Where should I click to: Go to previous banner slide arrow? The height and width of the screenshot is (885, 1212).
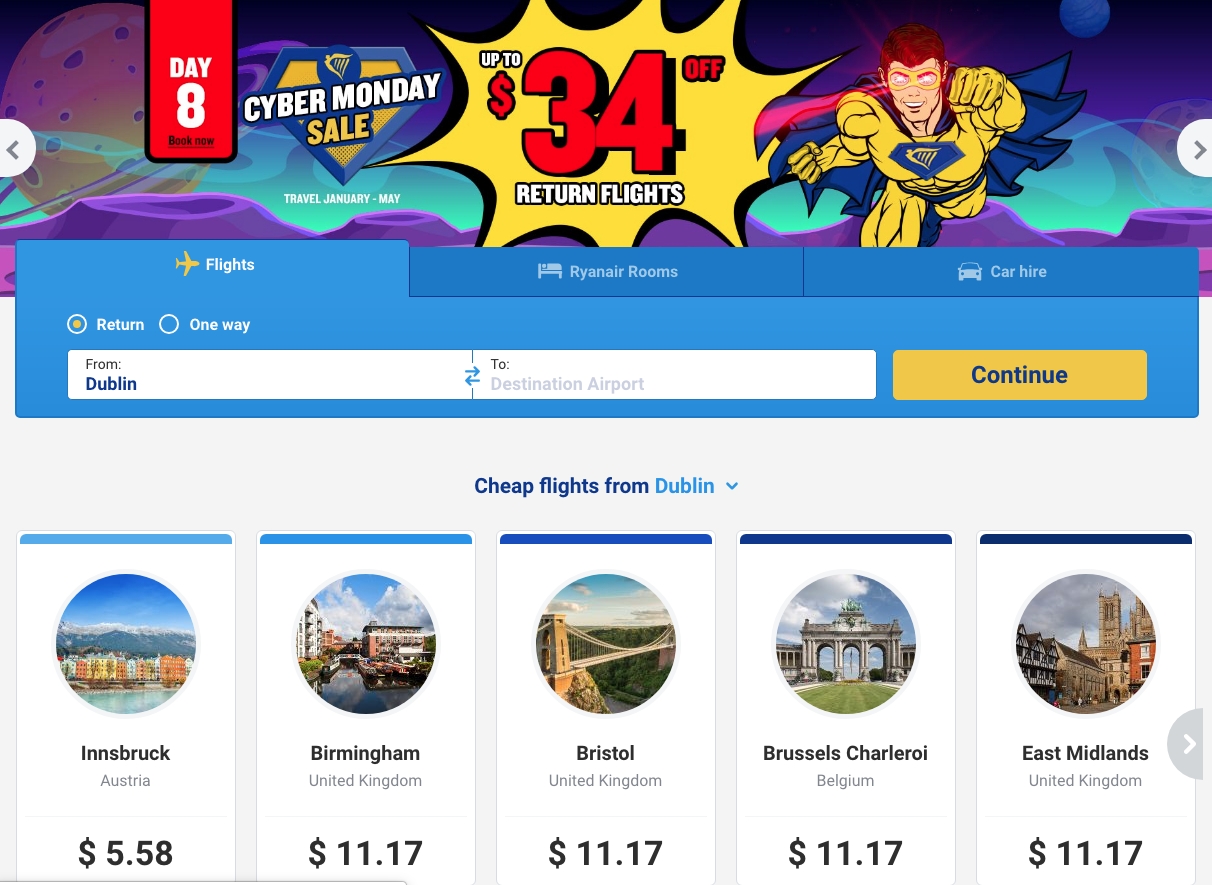pyautogui.click(x=13, y=149)
